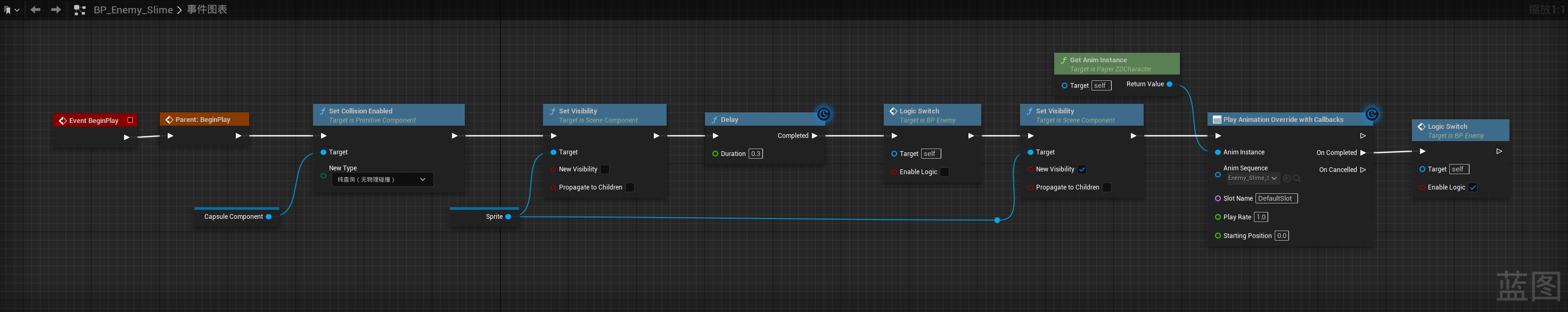This screenshot has height=312, width=1568.
Task: Edit Target self field on Get Anim Instance
Action: click(1101, 86)
